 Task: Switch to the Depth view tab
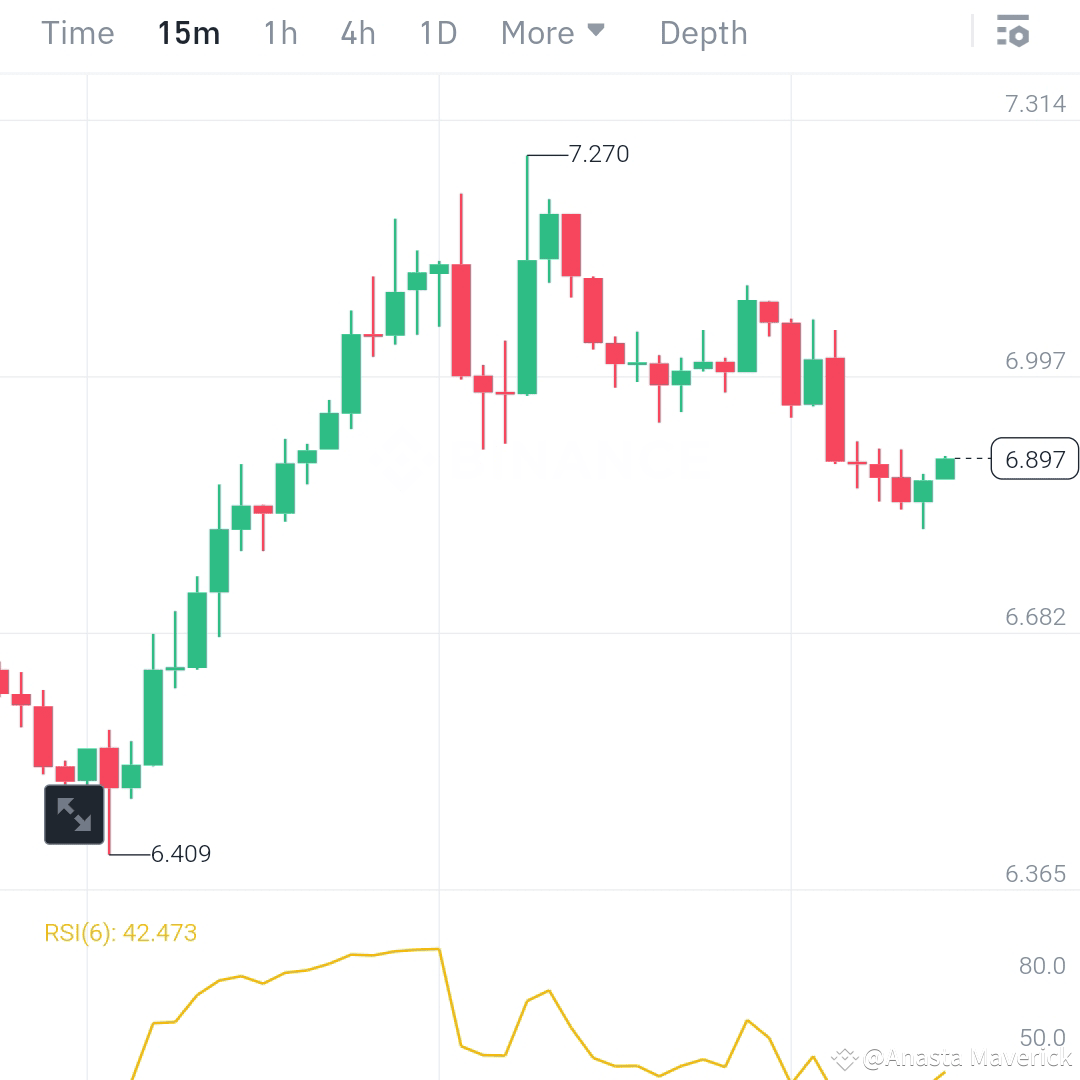[703, 32]
